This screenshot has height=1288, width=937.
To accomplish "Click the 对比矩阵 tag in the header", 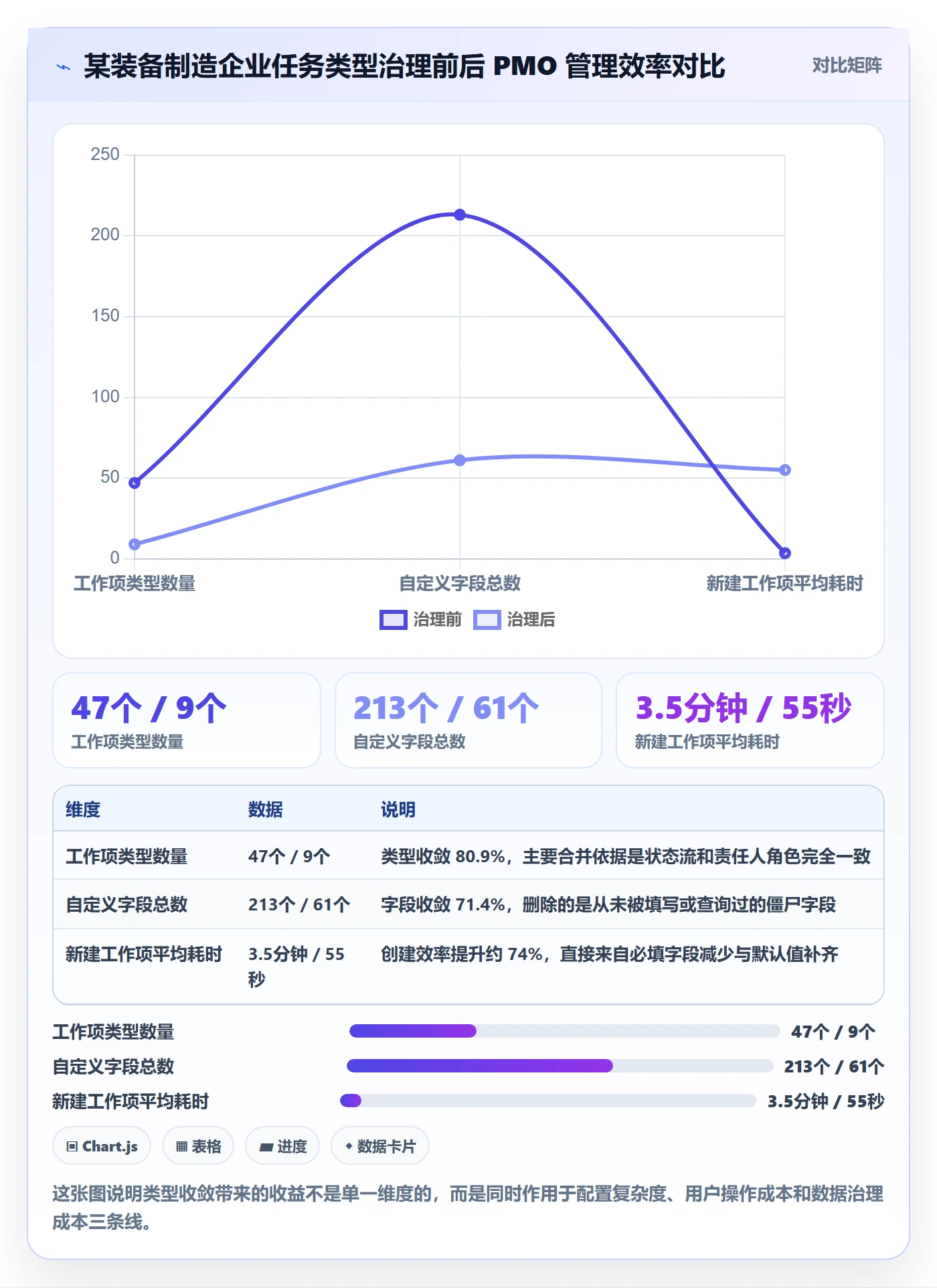I will (x=847, y=65).
